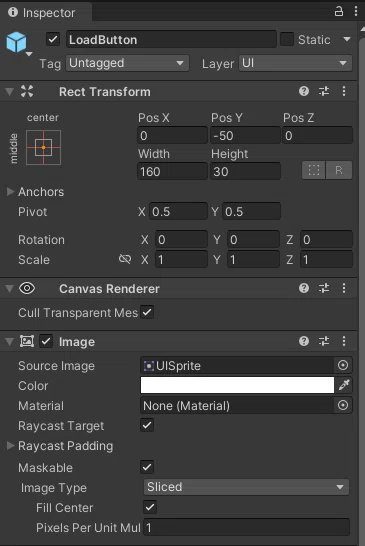
Task: Open Image component three-dot context menu
Action: (x=344, y=341)
